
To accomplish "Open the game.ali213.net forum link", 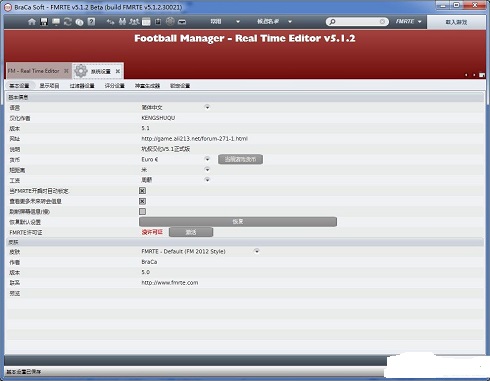I will click(194, 139).
